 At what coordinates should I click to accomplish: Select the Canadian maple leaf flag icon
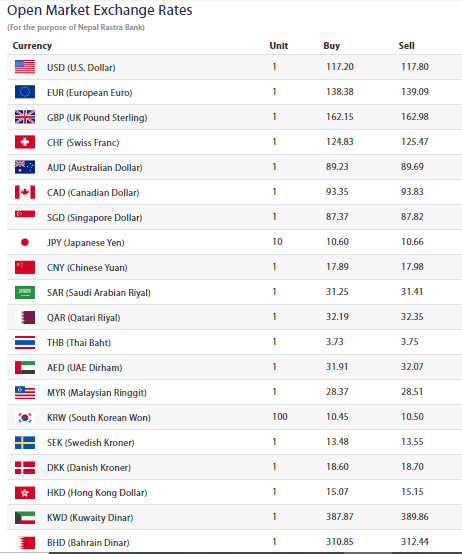pos(25,192)
